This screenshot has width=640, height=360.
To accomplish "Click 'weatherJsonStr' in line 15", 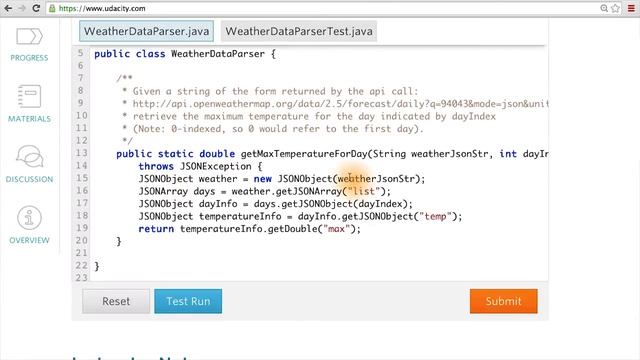I will point(376,179).
